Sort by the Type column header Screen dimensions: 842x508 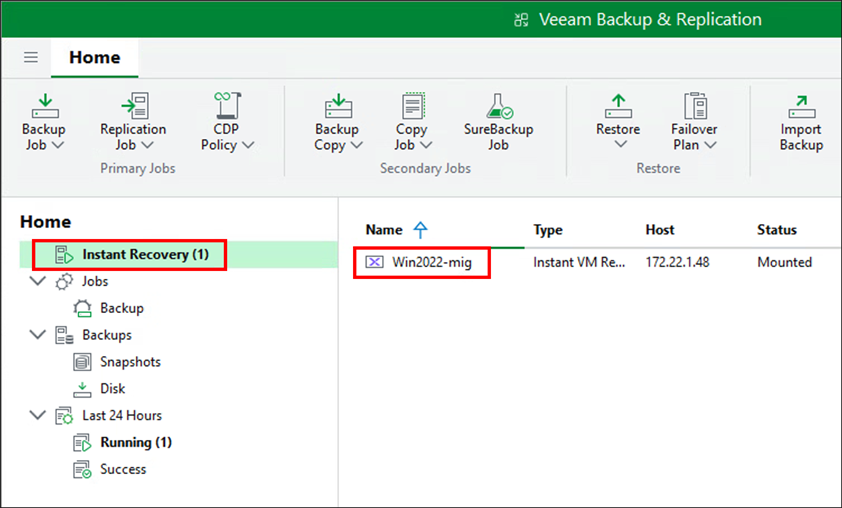(x=548, y=230)
